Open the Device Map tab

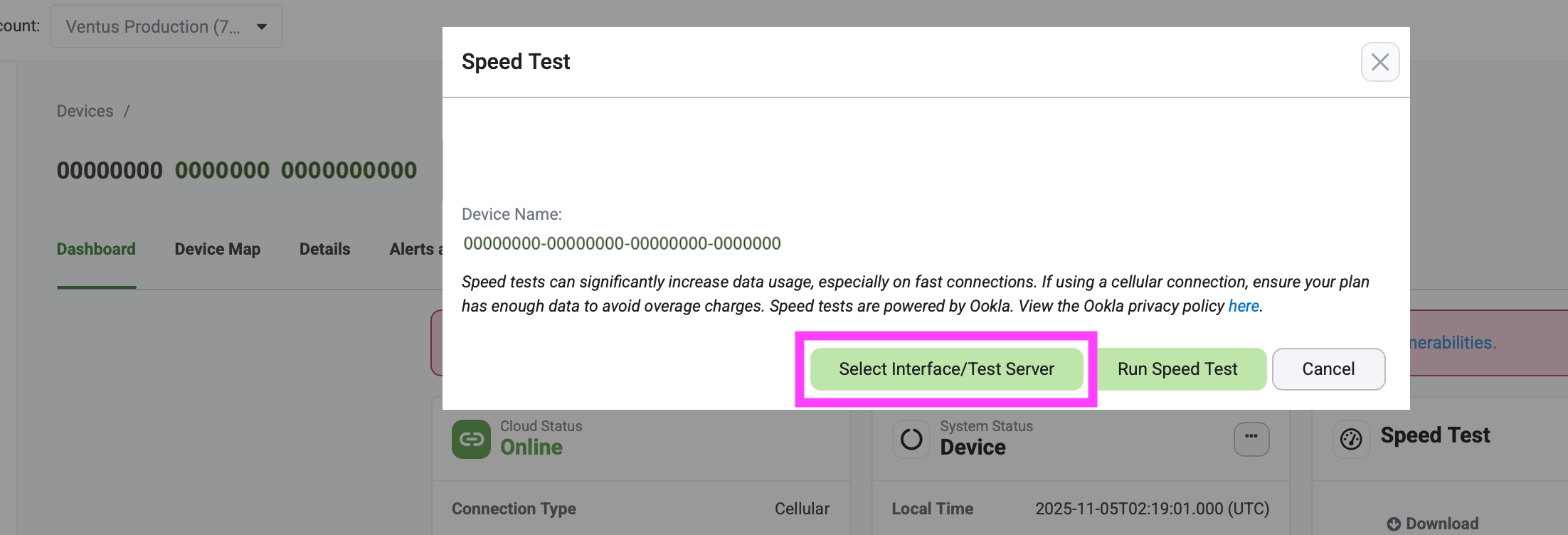point(218,249)
